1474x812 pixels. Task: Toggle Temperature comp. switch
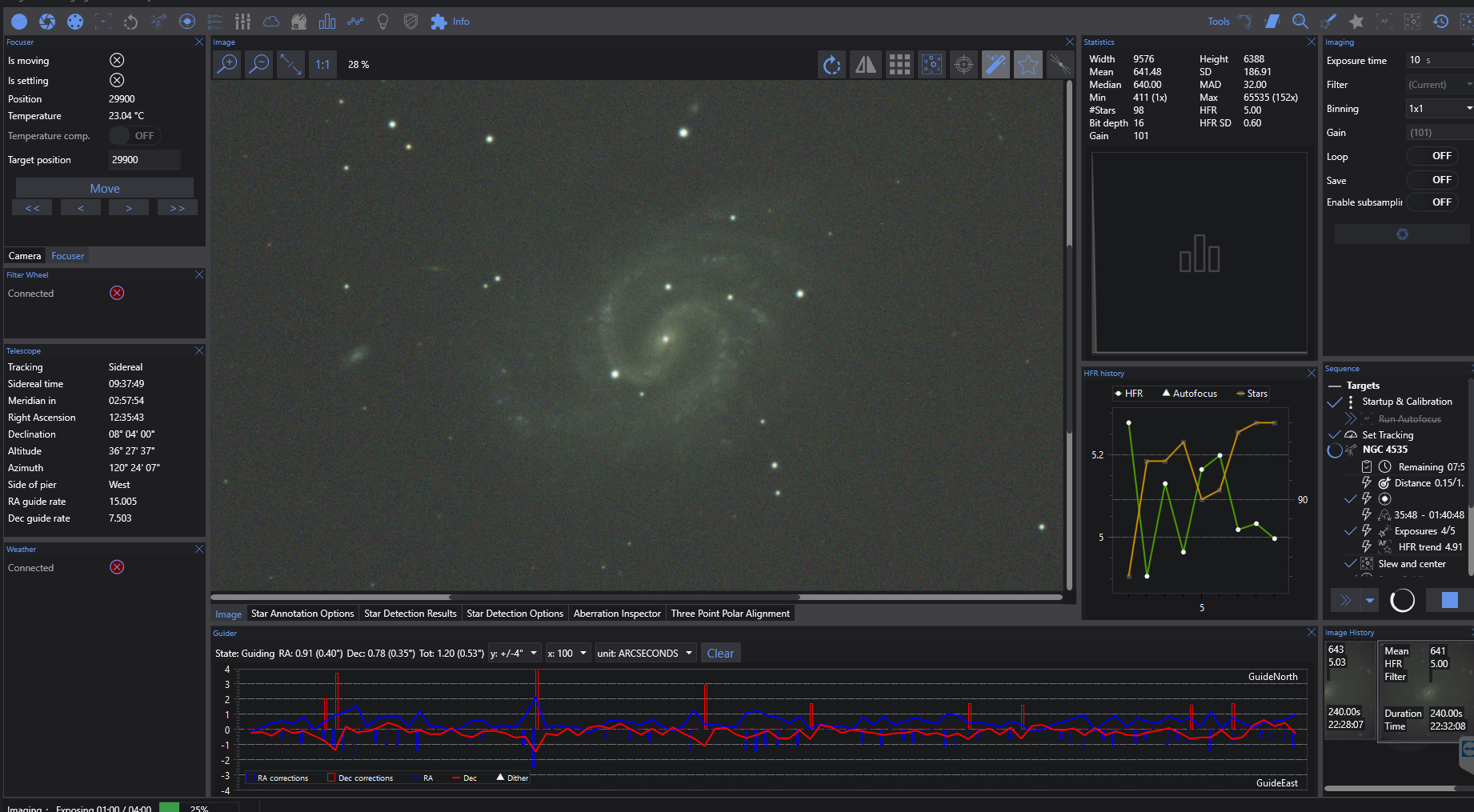pos(134,136)
